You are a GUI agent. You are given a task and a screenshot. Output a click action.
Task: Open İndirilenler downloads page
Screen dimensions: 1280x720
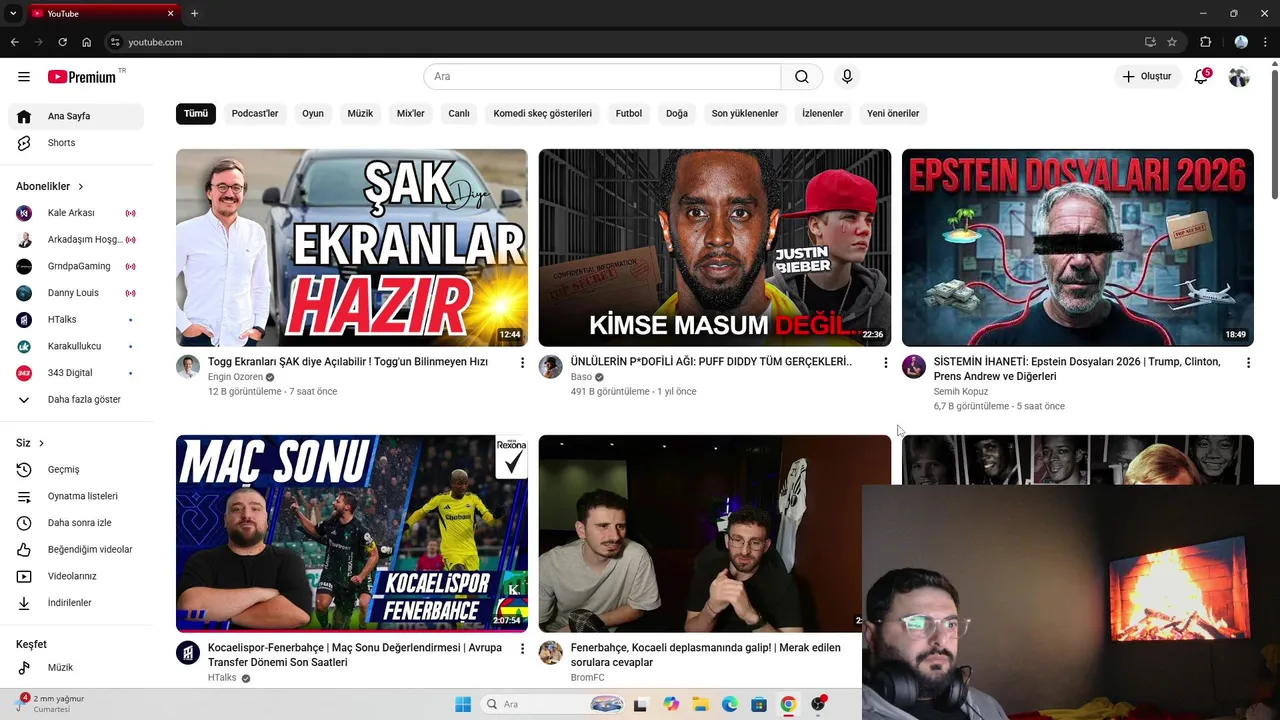click(x=76, y=603)
